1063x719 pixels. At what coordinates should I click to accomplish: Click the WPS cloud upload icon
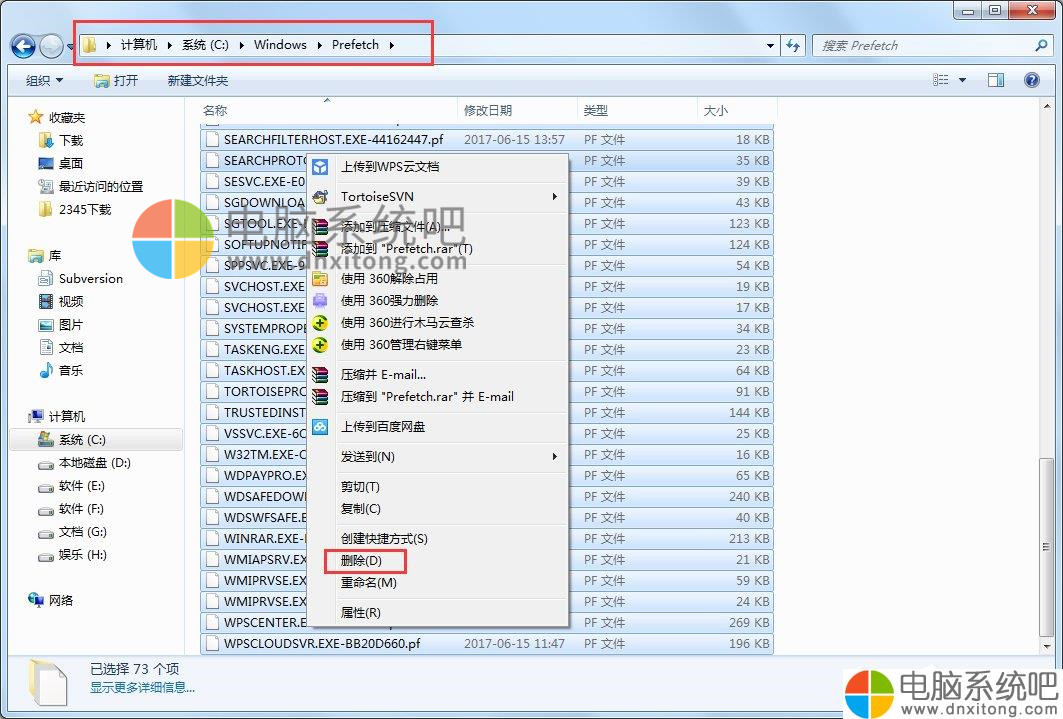coord(320,167)
